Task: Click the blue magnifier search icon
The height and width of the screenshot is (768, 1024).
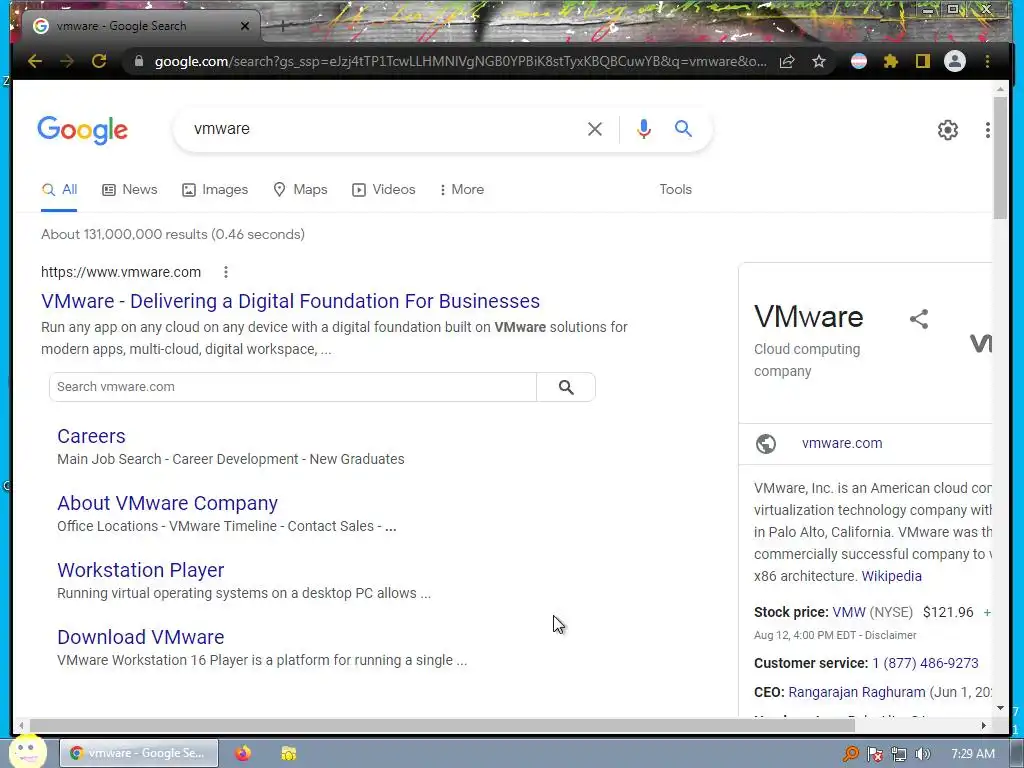Action: pyautogui.click(x=683, y=129)
